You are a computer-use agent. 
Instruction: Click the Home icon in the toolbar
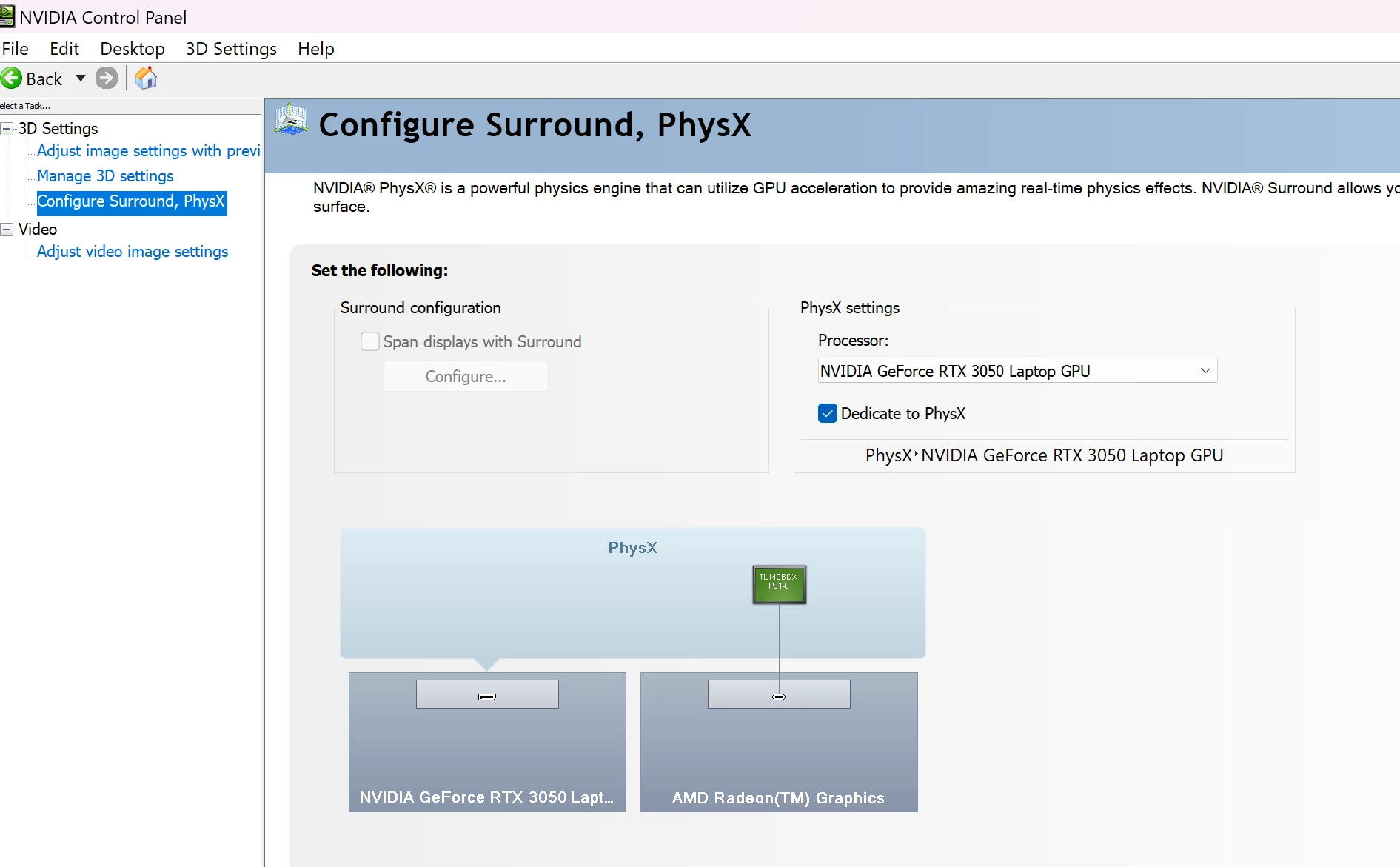145,78
